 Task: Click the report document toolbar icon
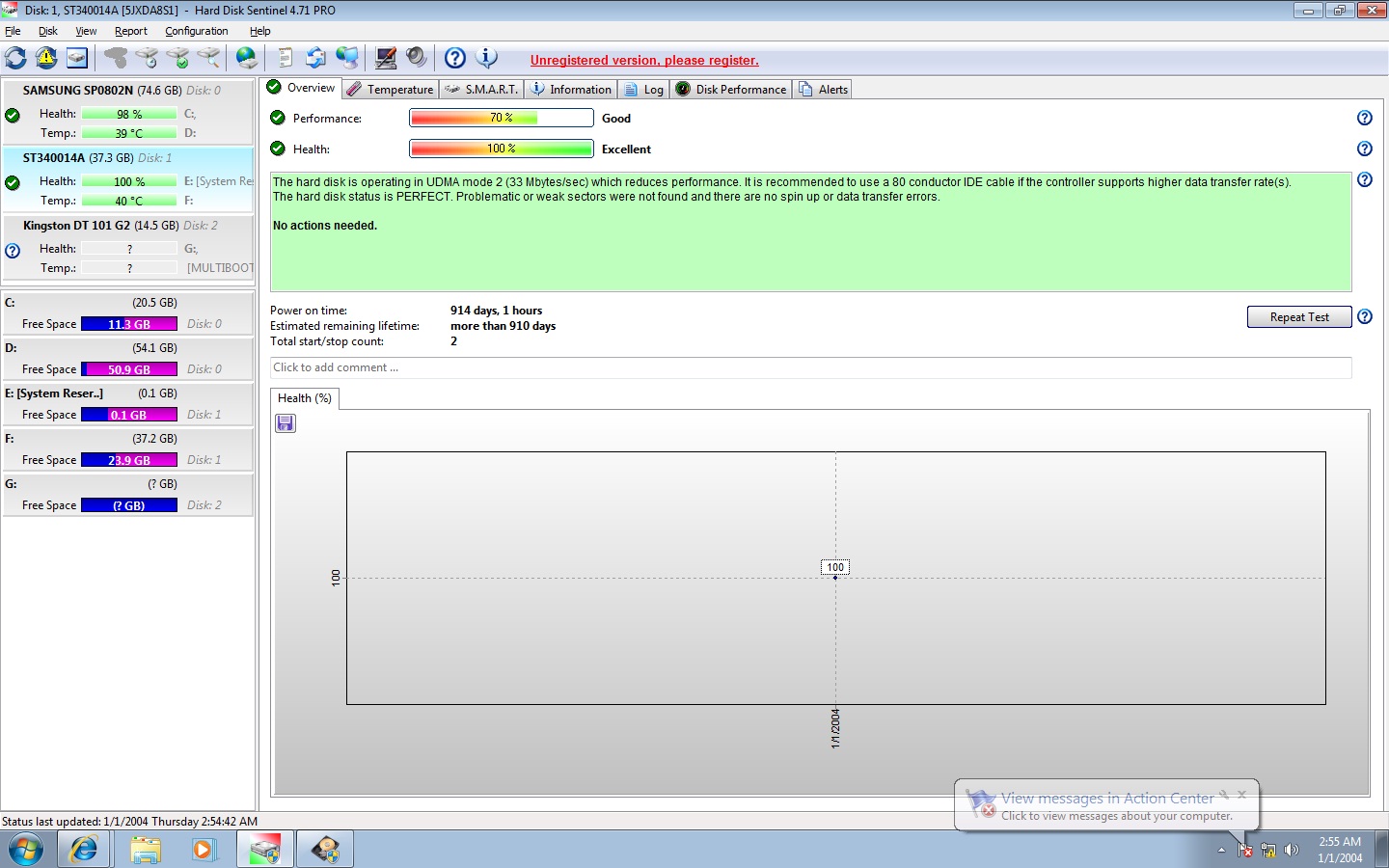click(285, 58)
